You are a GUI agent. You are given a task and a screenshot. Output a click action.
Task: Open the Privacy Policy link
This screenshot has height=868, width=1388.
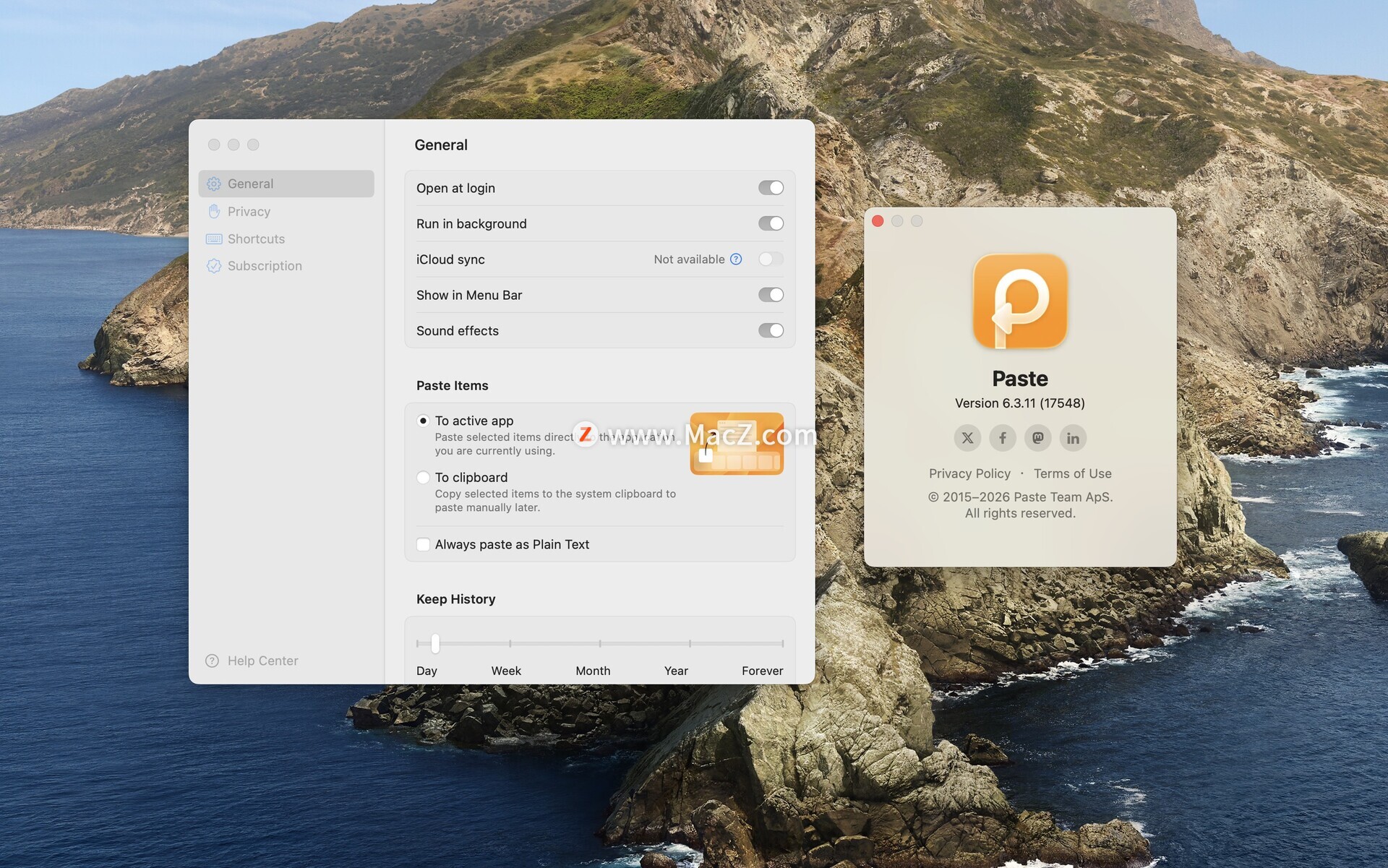pos(969,473)
